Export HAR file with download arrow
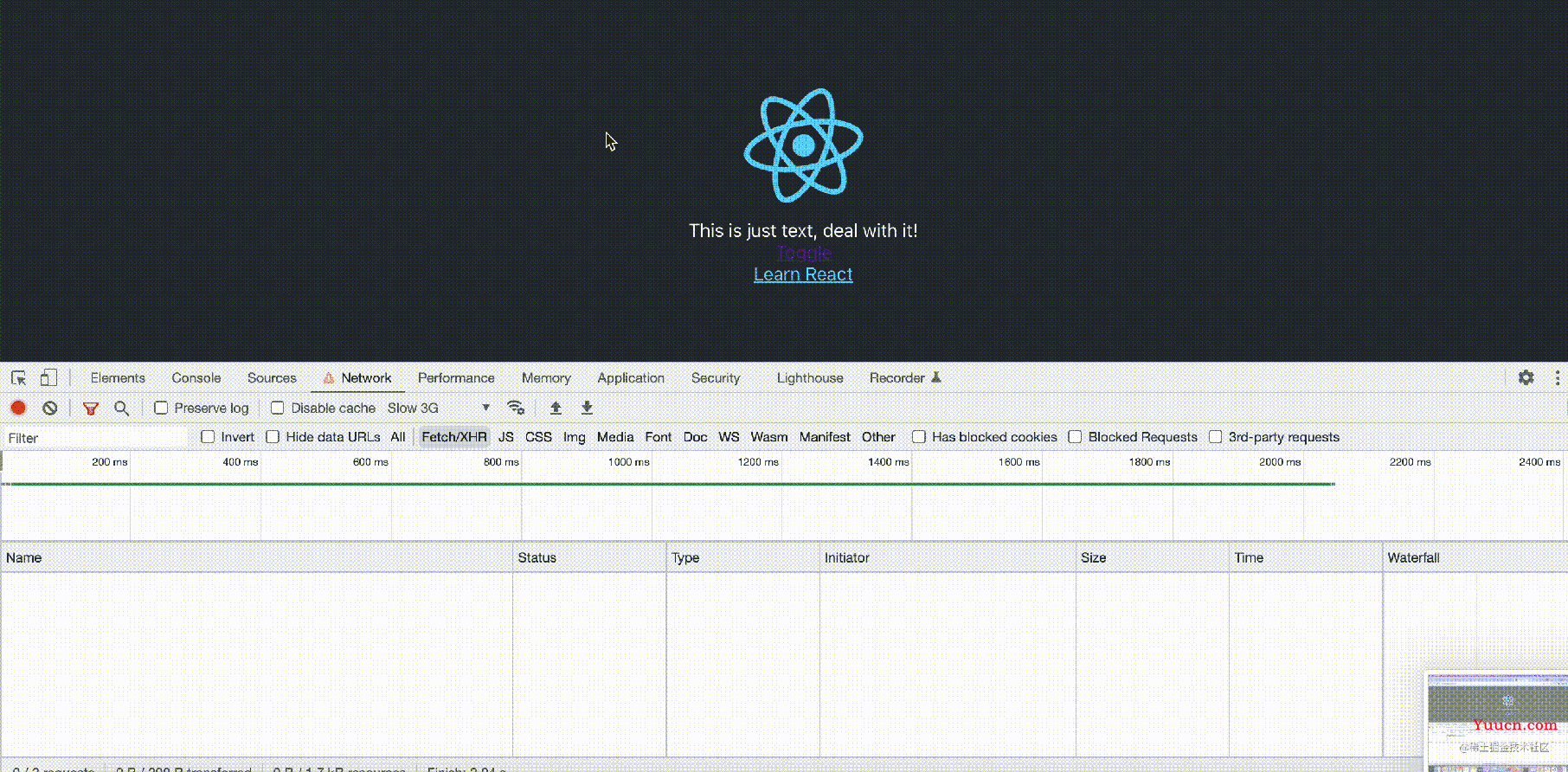1568x772 pixels. [x=587, y=408]
